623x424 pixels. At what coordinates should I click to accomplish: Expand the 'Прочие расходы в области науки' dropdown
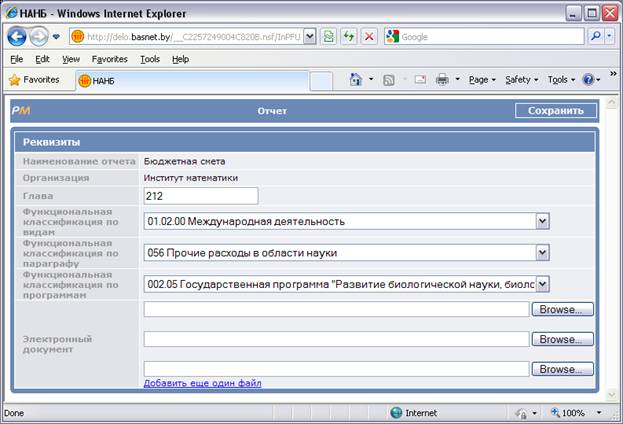click(x=542, y=252)
